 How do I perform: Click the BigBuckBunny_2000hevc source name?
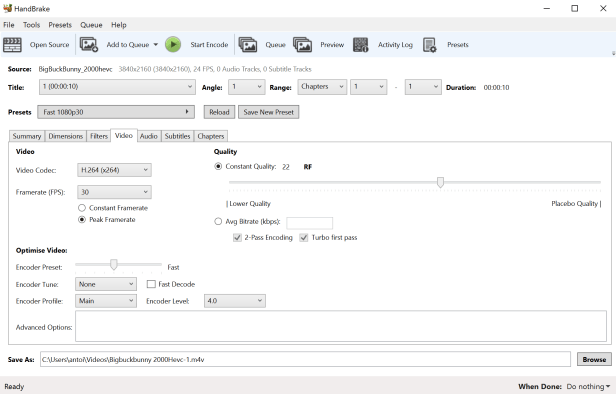coord(75,69)
